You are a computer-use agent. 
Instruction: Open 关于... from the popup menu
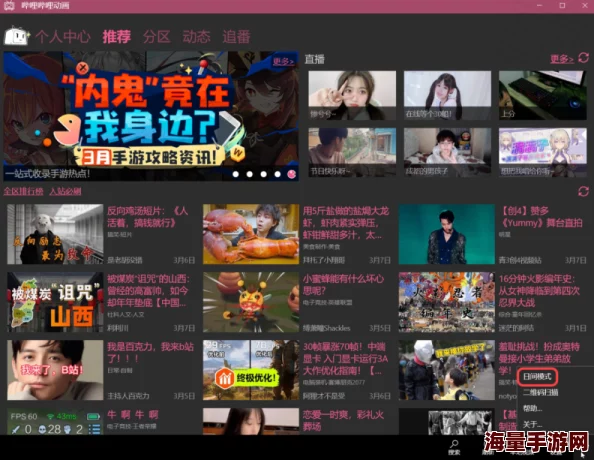click(x=533, y=424)
